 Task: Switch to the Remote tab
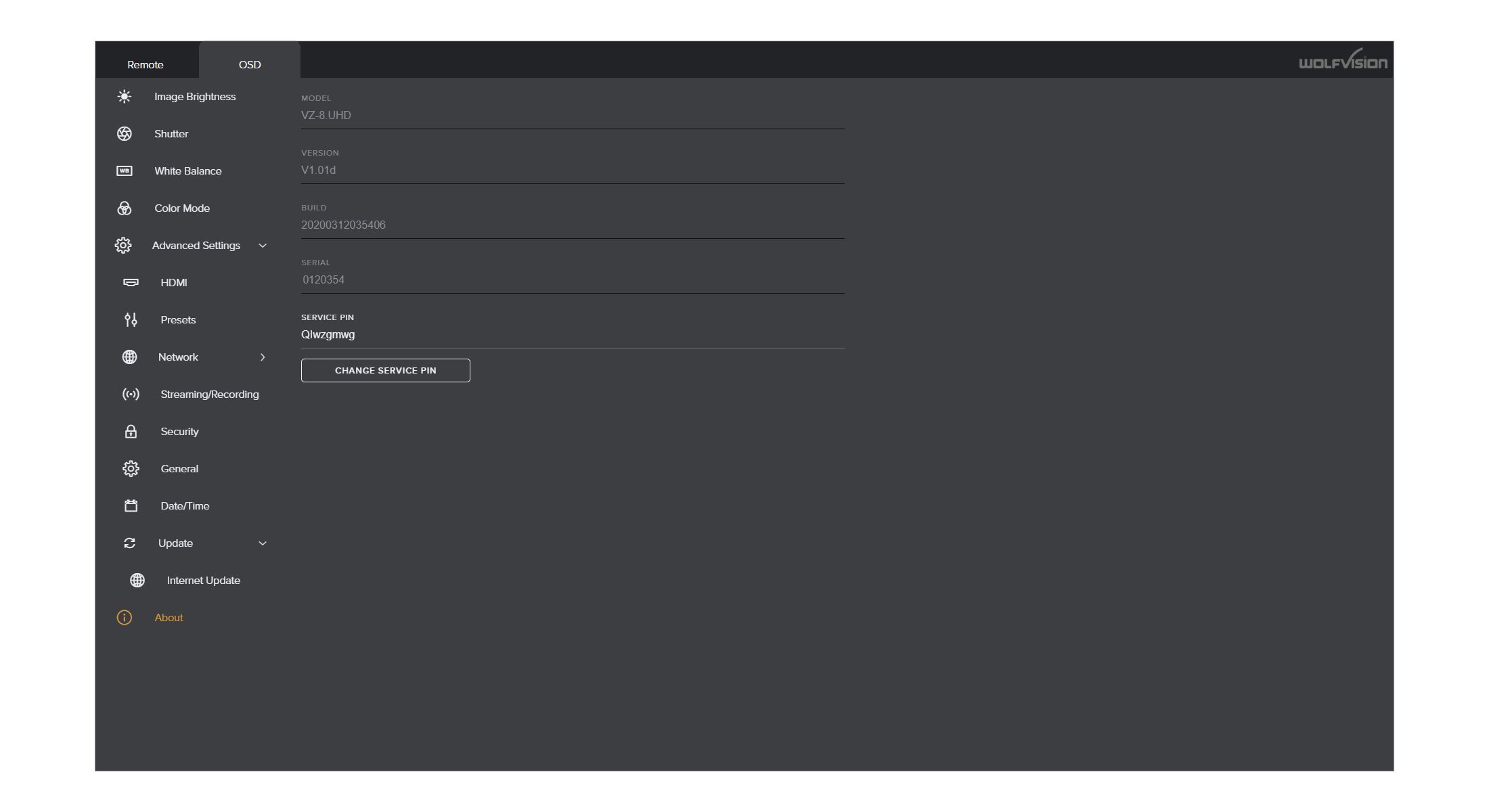pyautogui.click(x=146, y=64)
